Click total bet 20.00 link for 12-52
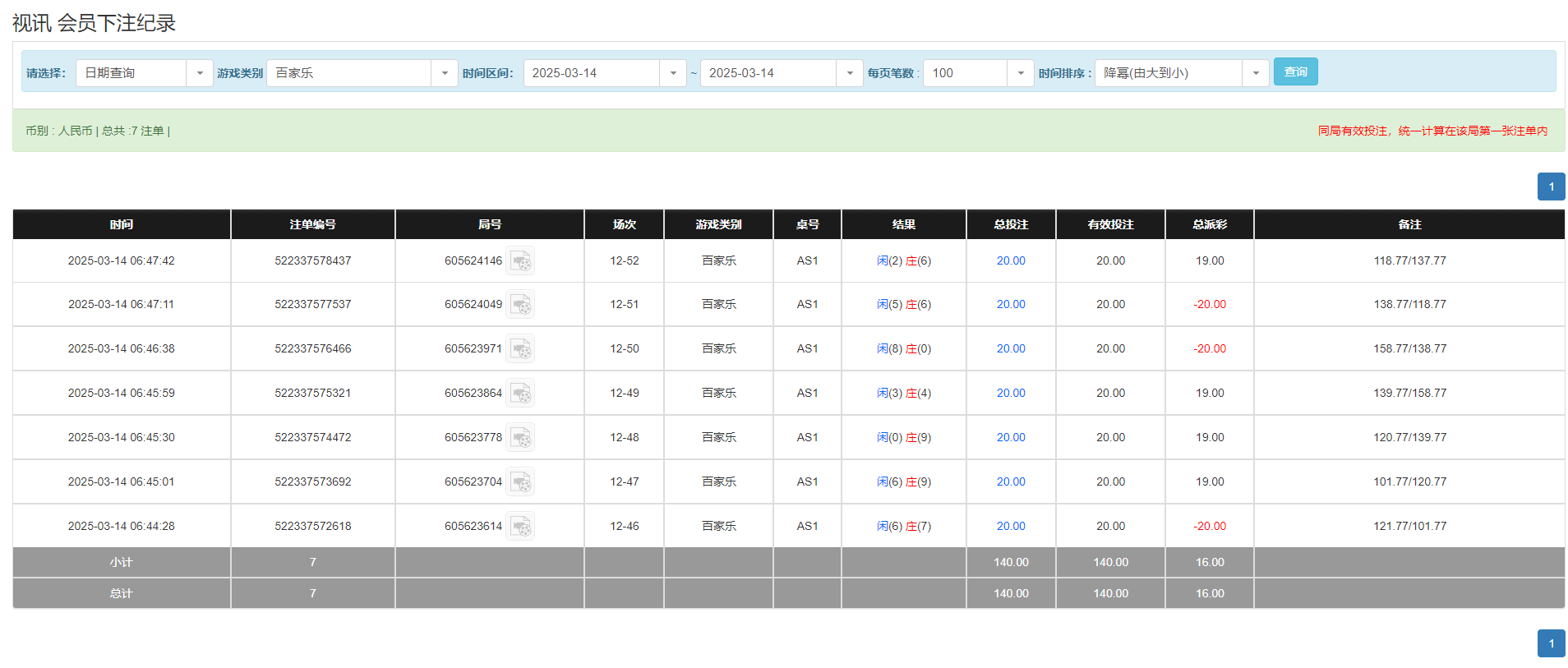Image resolution: width=1568 pixels, height=668 pixels. click(1011, 261)
